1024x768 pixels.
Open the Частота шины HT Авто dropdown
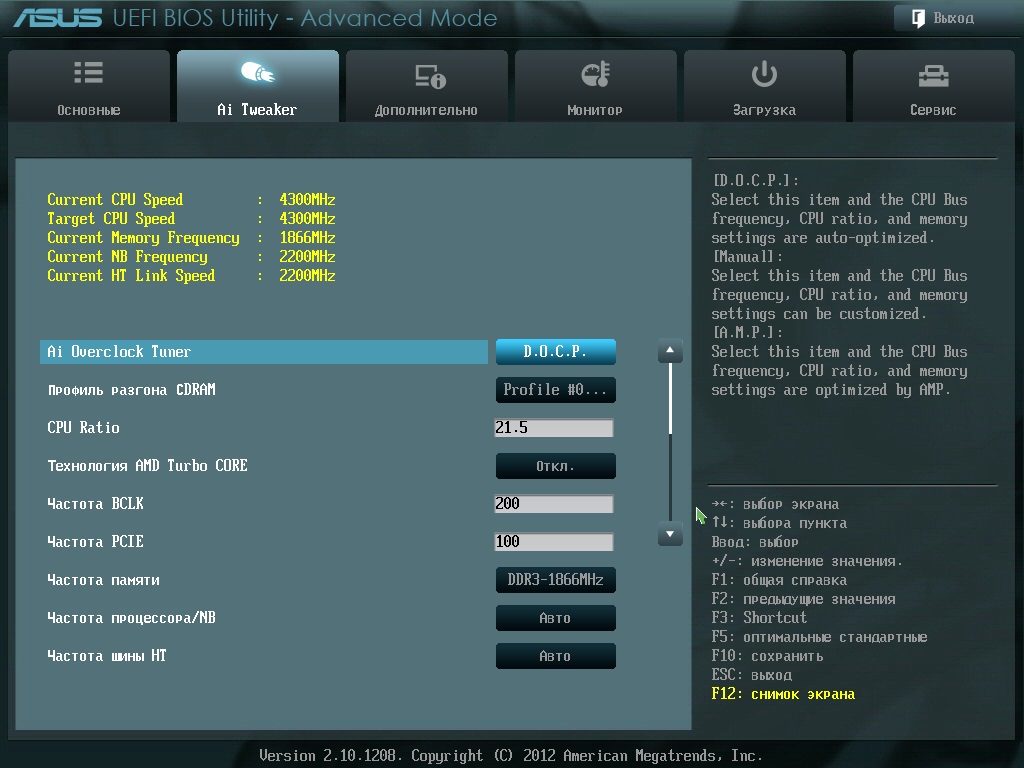pos(556,656)
